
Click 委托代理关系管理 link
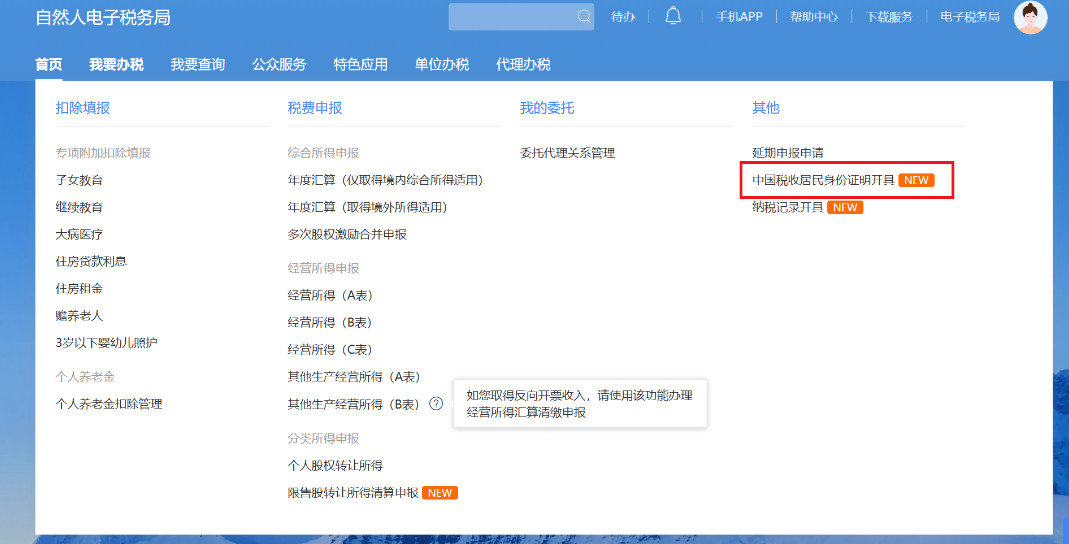point(567,153)
